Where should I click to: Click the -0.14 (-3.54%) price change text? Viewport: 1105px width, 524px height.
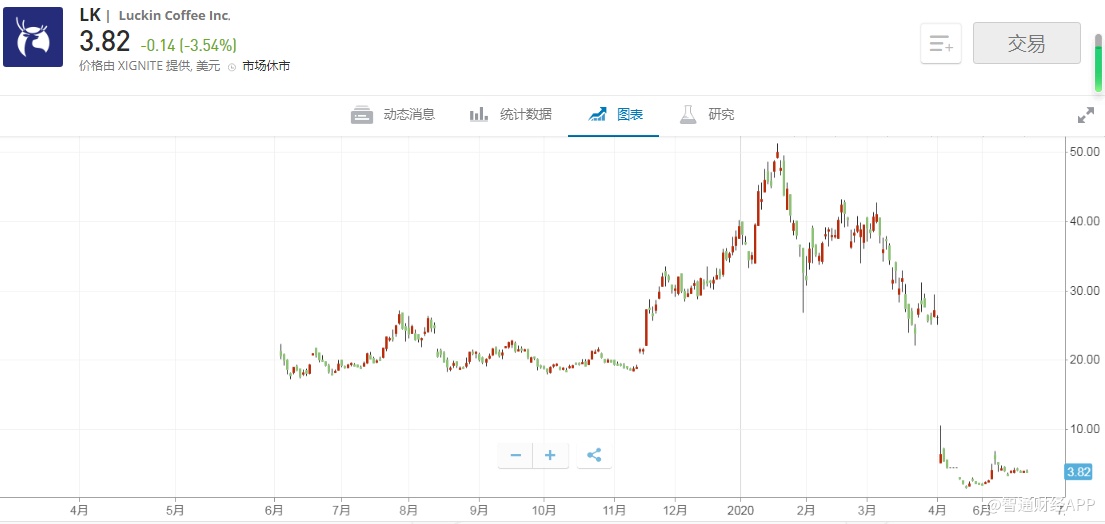189,45
